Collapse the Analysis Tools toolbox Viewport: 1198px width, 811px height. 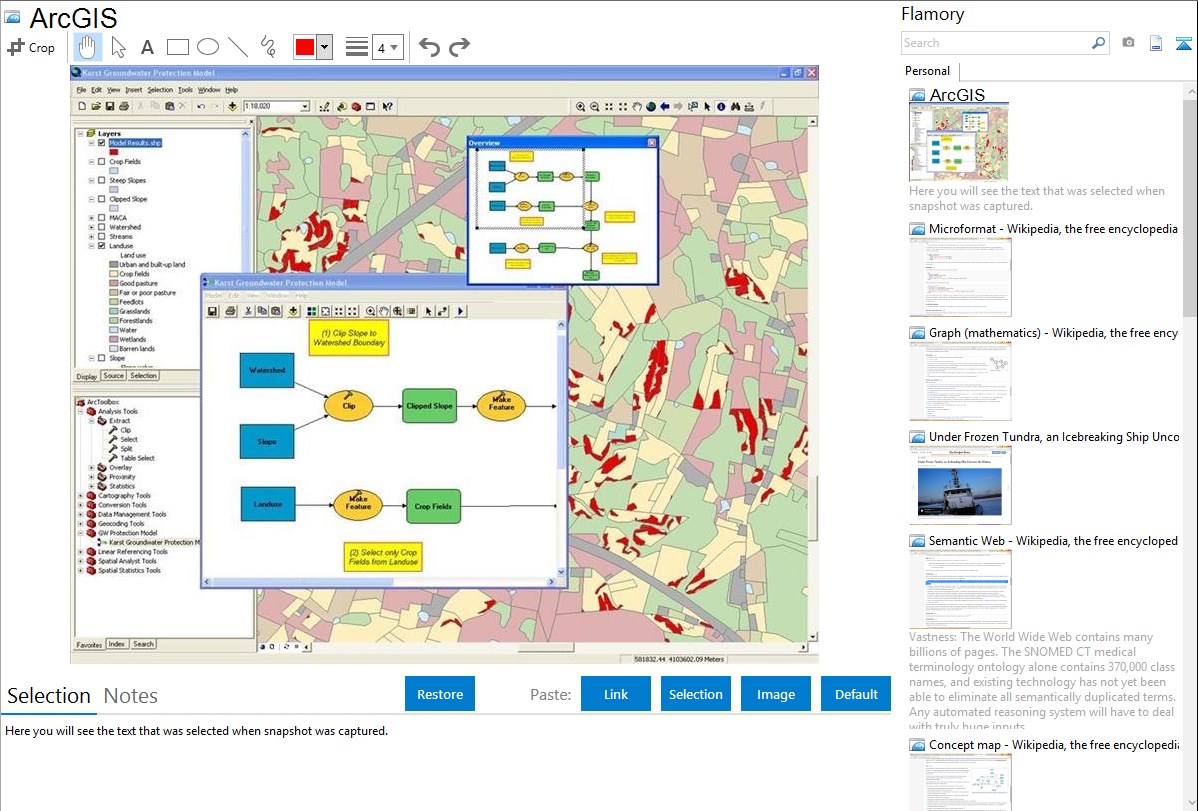point(80,411)
